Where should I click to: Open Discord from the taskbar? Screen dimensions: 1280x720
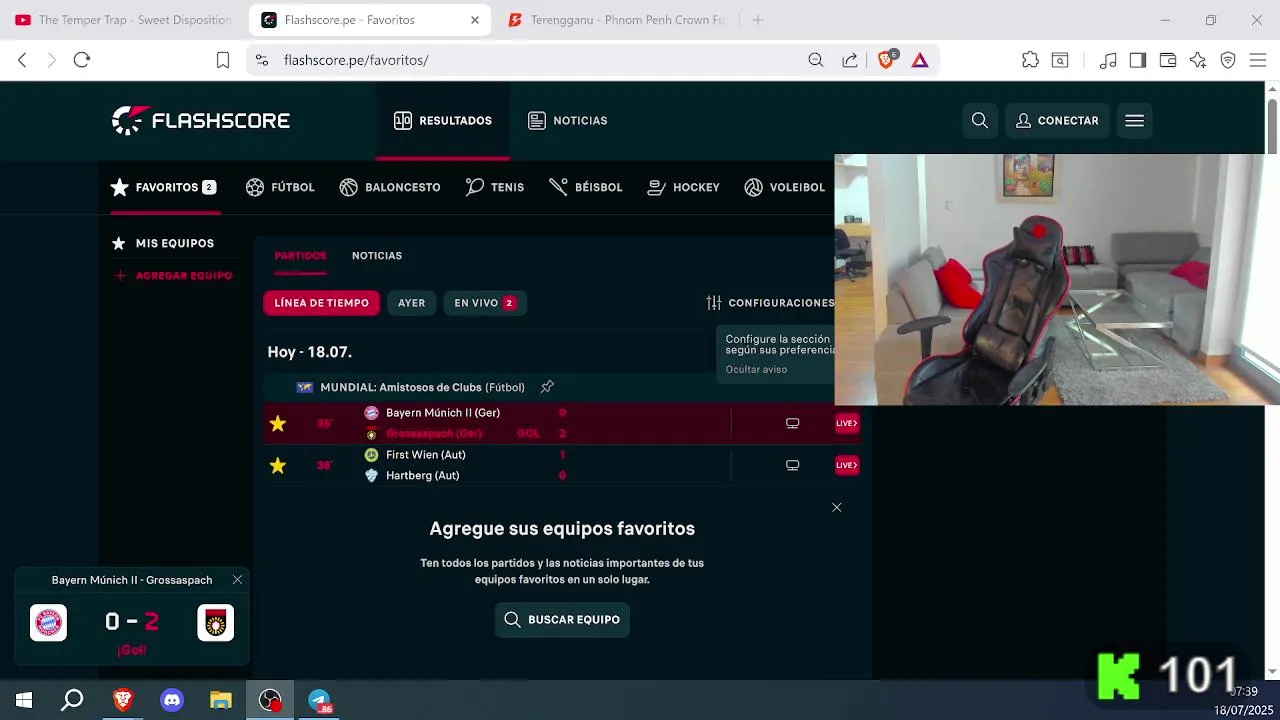(x=172, y=700)
